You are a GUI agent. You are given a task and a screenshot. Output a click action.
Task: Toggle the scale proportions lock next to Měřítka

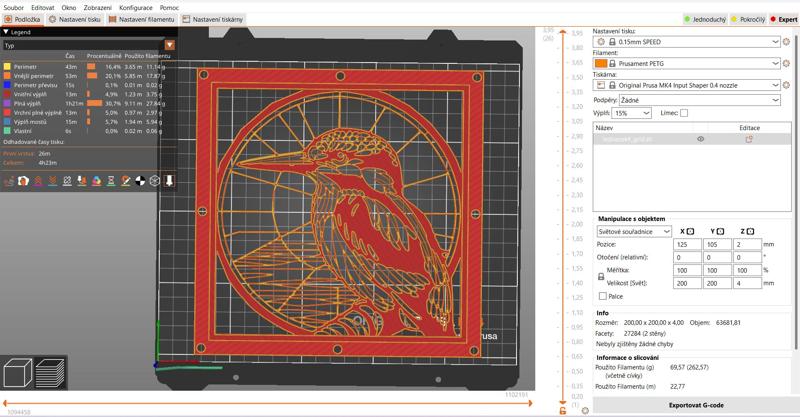[601, 277]
